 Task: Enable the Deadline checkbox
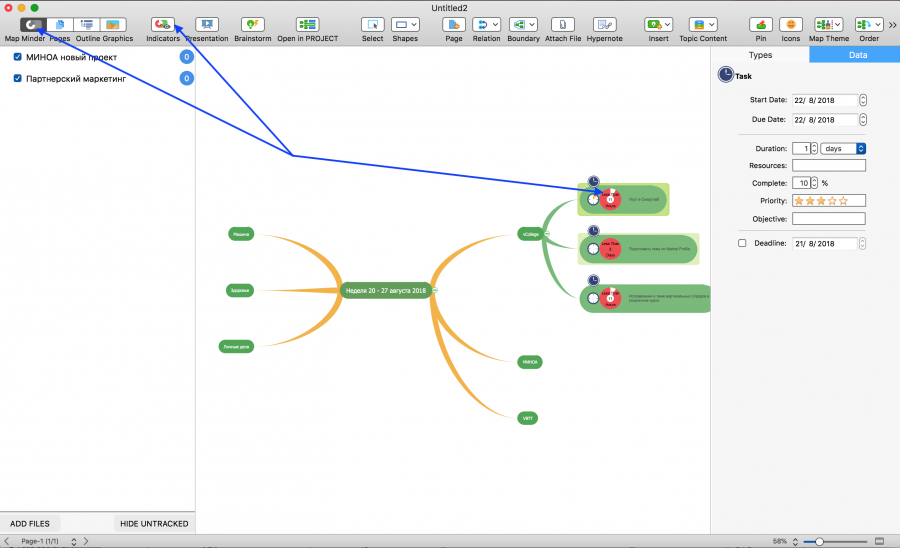[742, 243]
